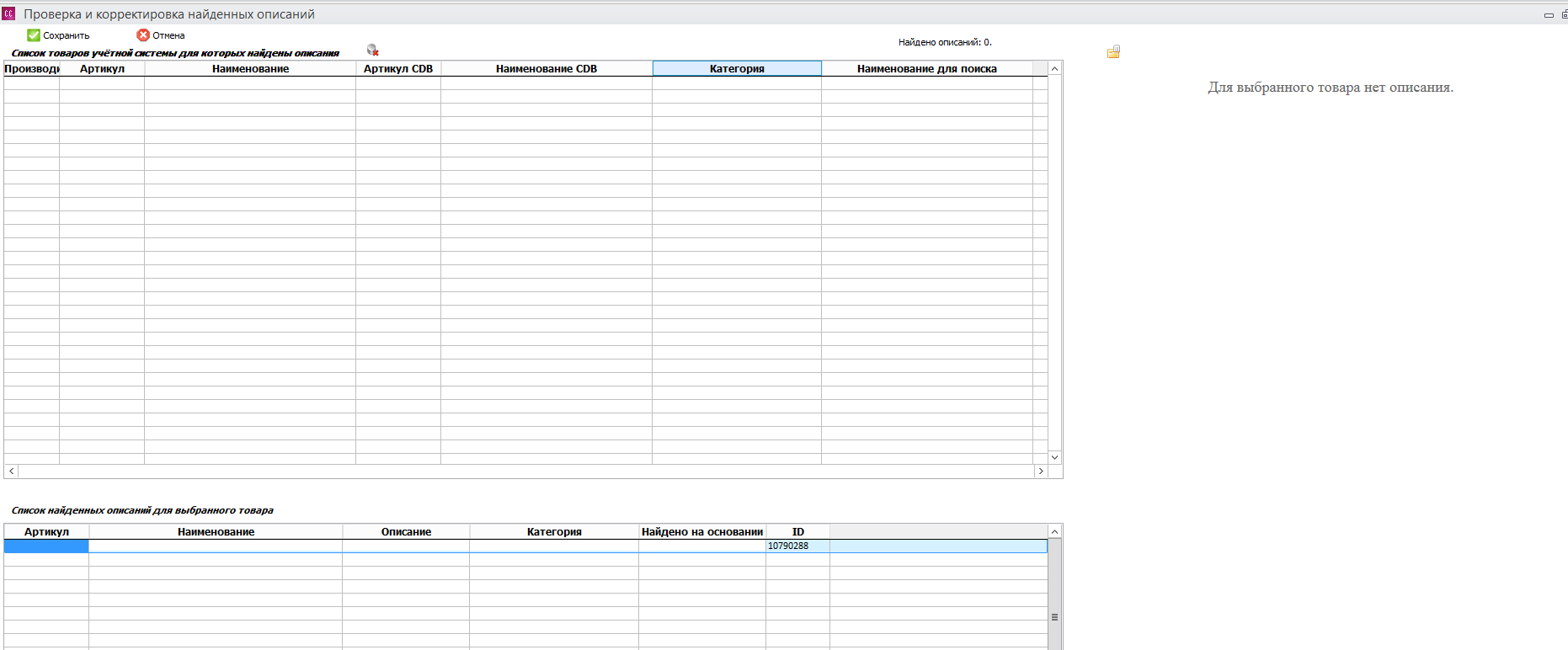Sort by Артикул column in top table

(x=102, y=69)
